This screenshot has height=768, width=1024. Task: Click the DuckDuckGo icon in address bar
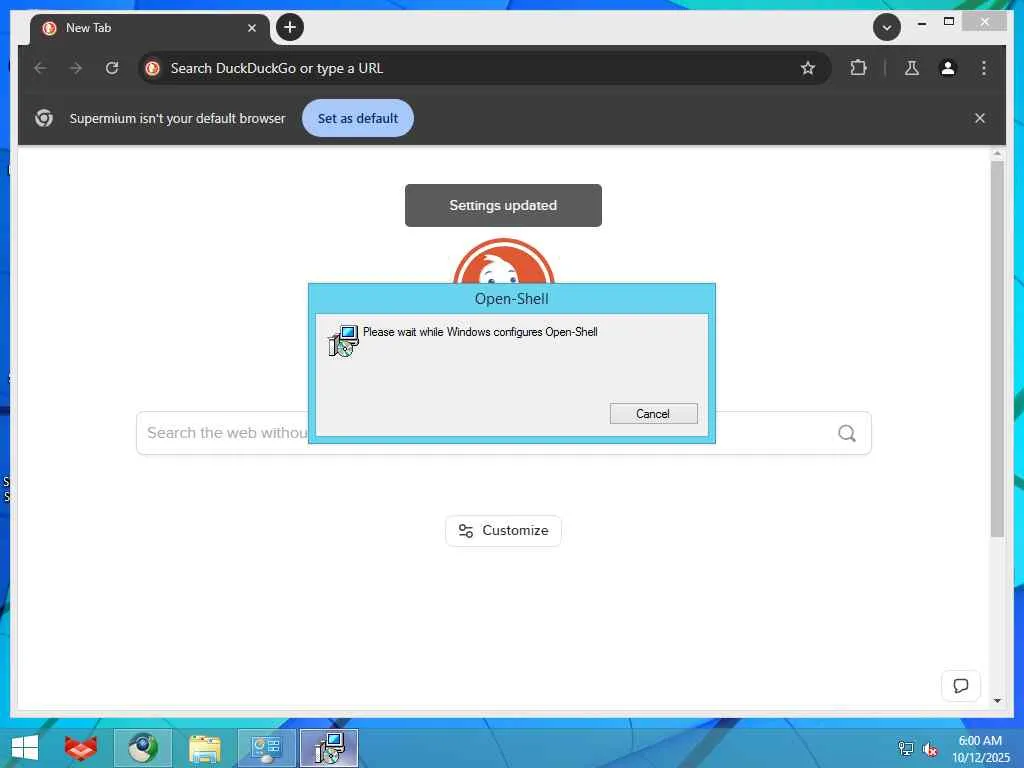153,68
